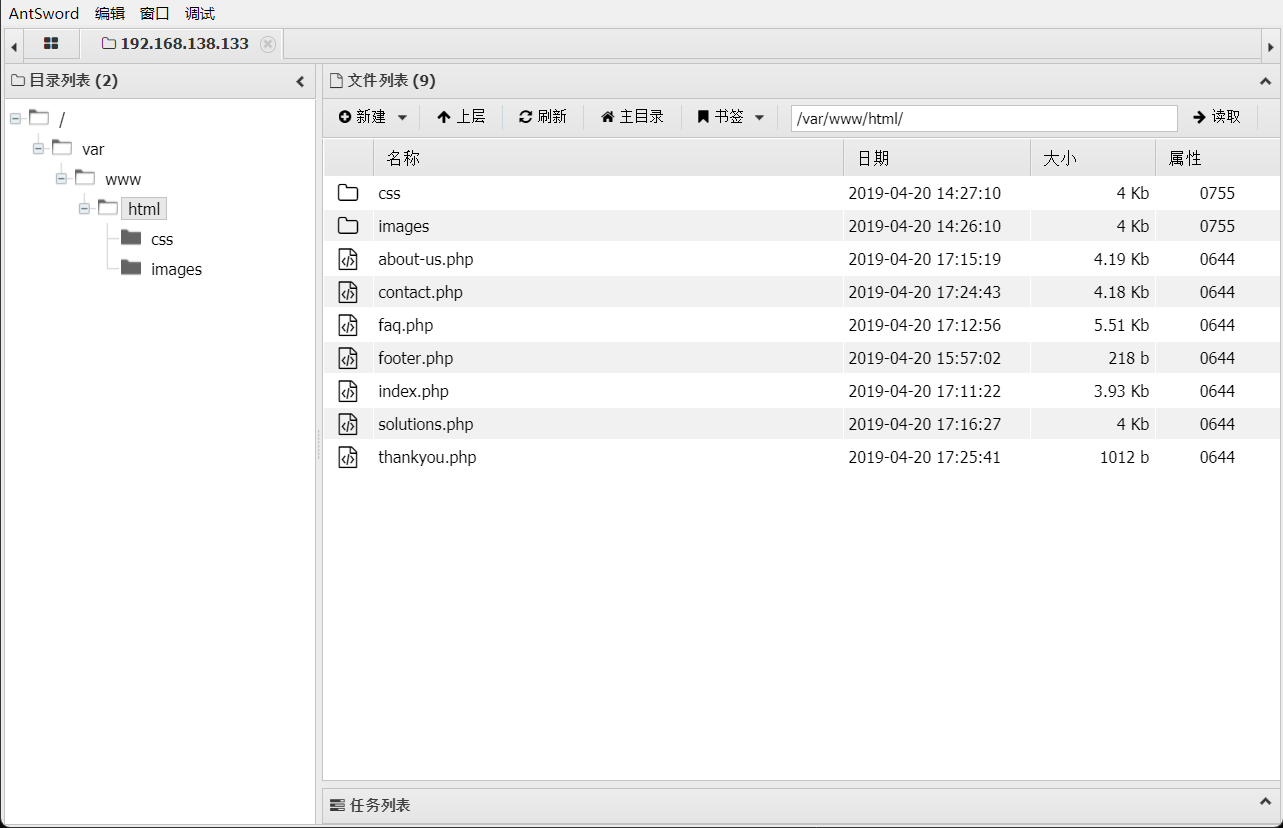Screen dimensions: 1283x828
Task: Open the 书签 bookmarks dropdown
Action: 731,117
